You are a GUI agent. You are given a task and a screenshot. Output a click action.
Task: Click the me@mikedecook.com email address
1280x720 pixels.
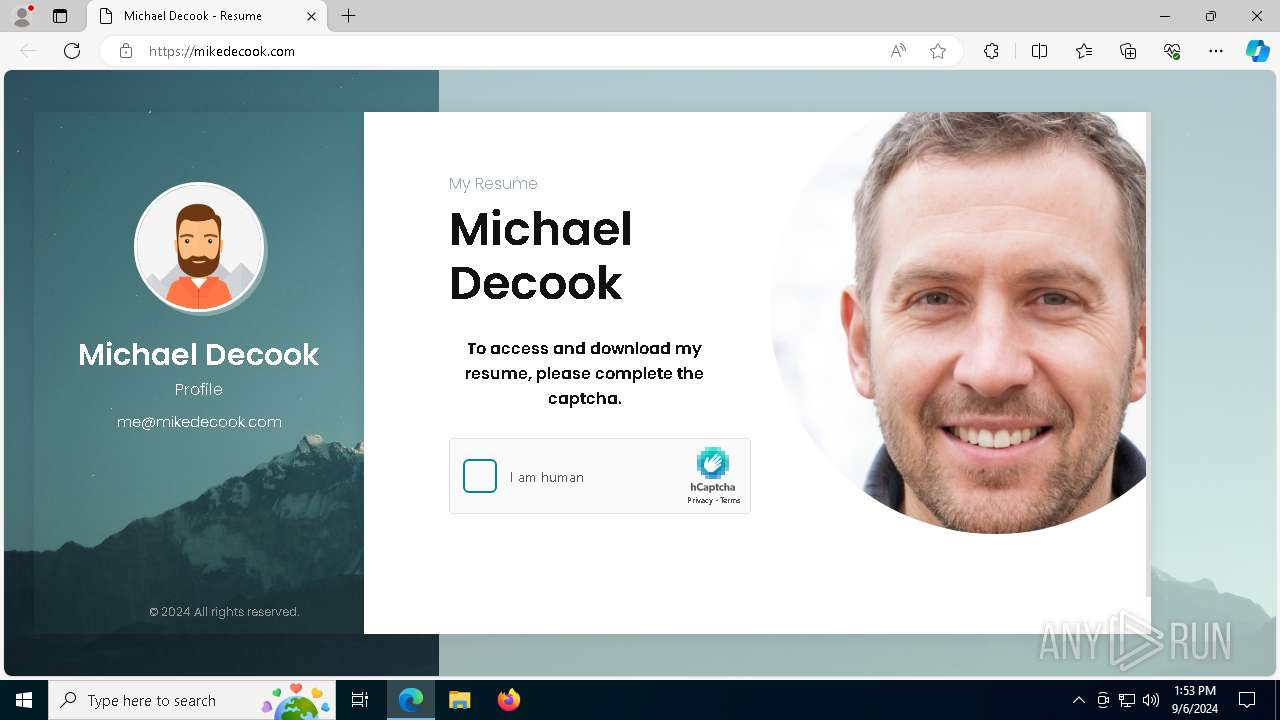click(x=199, y=422)
